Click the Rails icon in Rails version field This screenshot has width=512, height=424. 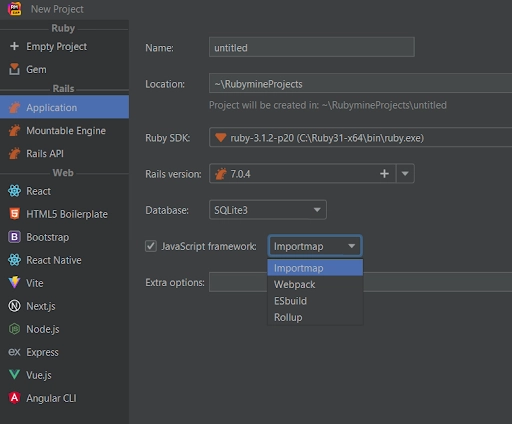pyautogui.click(x=221, y=174)
